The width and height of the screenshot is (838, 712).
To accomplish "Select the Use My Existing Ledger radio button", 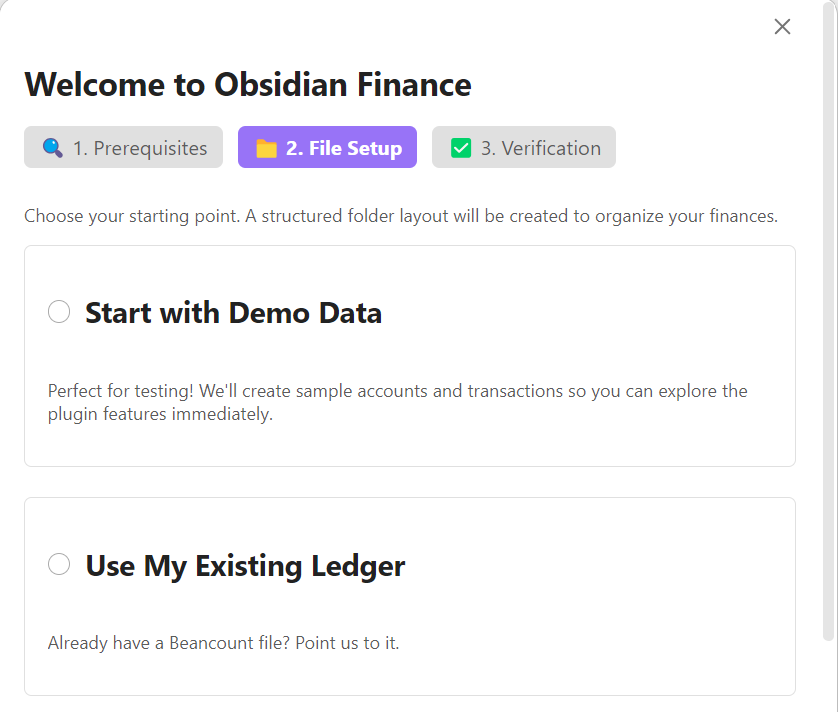I will pos(59,564).
